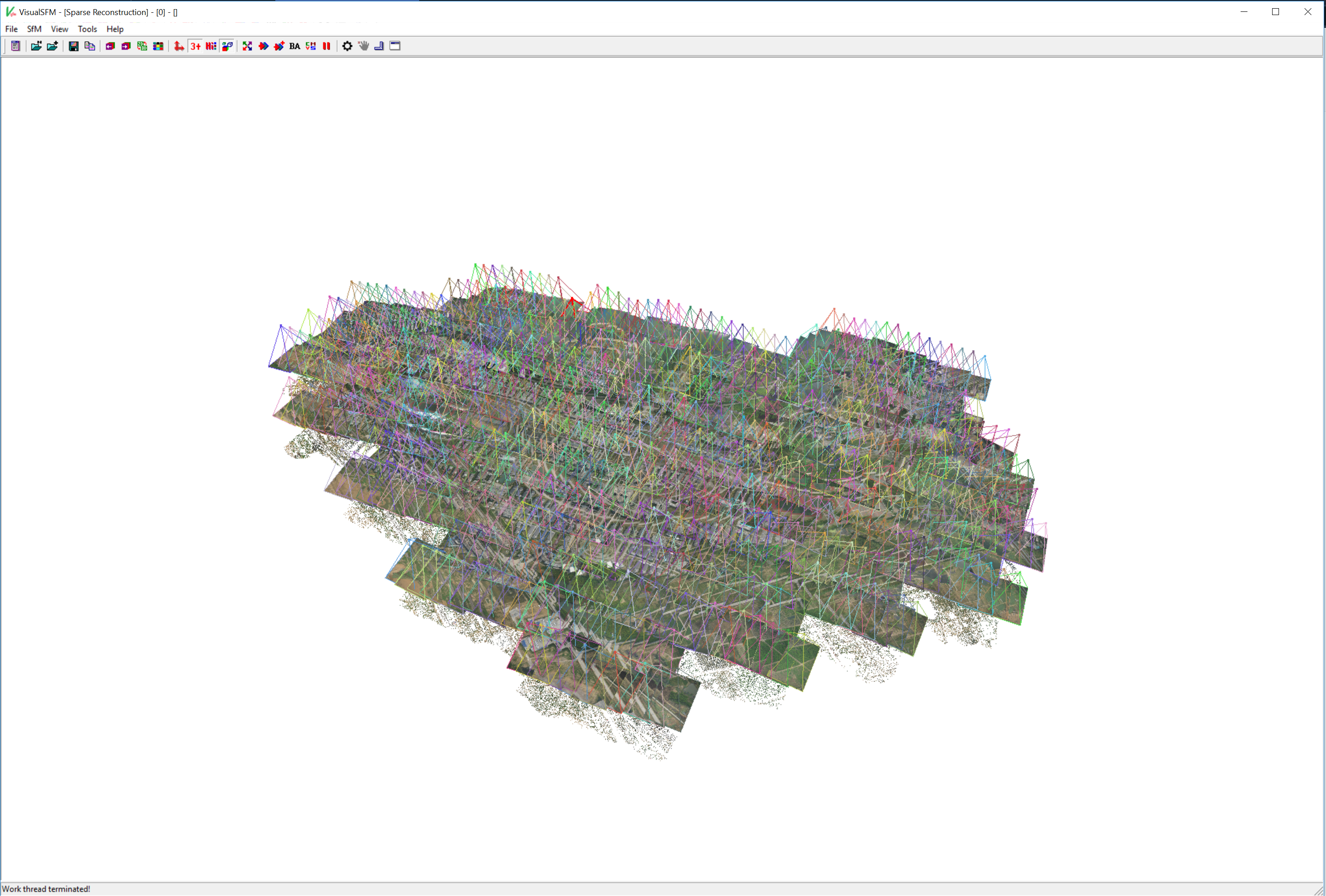
Task: Run CMVS dense reconstruction icon
Action: pos(310,46)
